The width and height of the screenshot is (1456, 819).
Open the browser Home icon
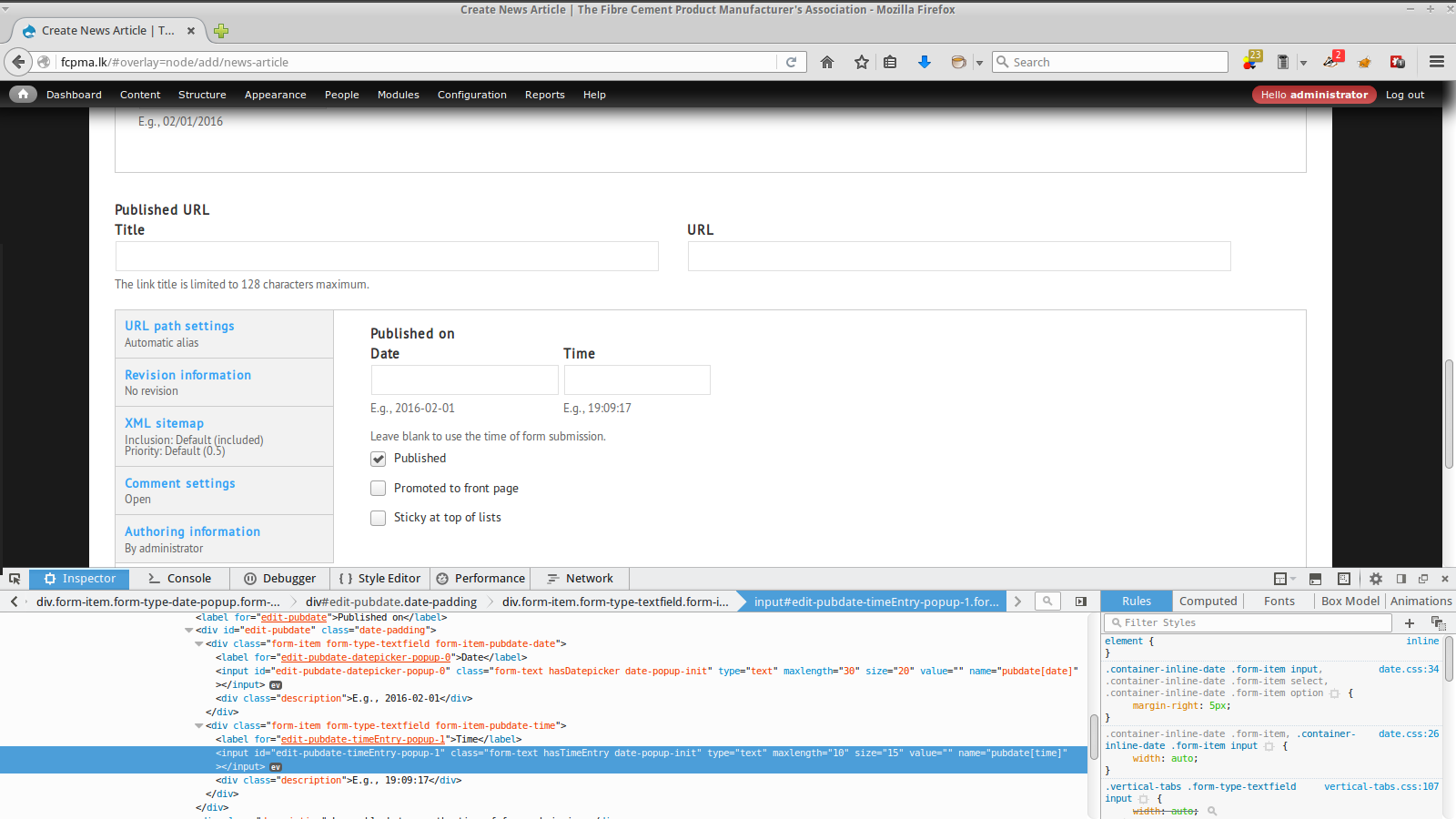click(x=827, y=62)
